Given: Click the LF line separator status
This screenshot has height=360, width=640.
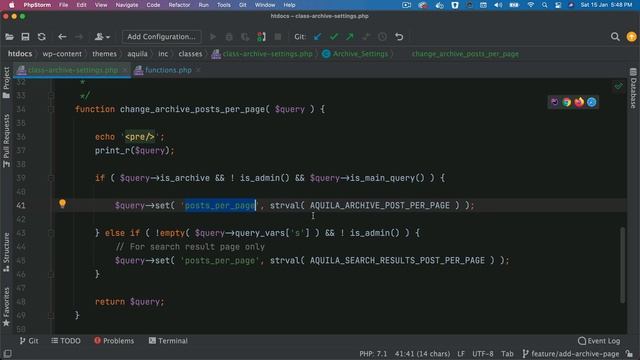Looking at the screenshot, I should coord(461,354).
